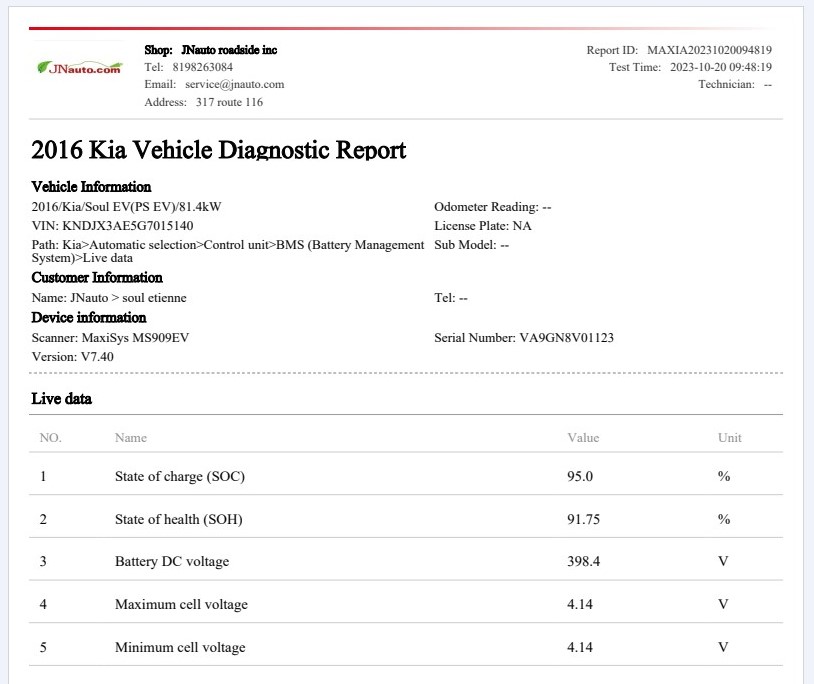Click the % unit in the SOC row
The width and height of the screenshot is (814, 684).
(724, 476)
